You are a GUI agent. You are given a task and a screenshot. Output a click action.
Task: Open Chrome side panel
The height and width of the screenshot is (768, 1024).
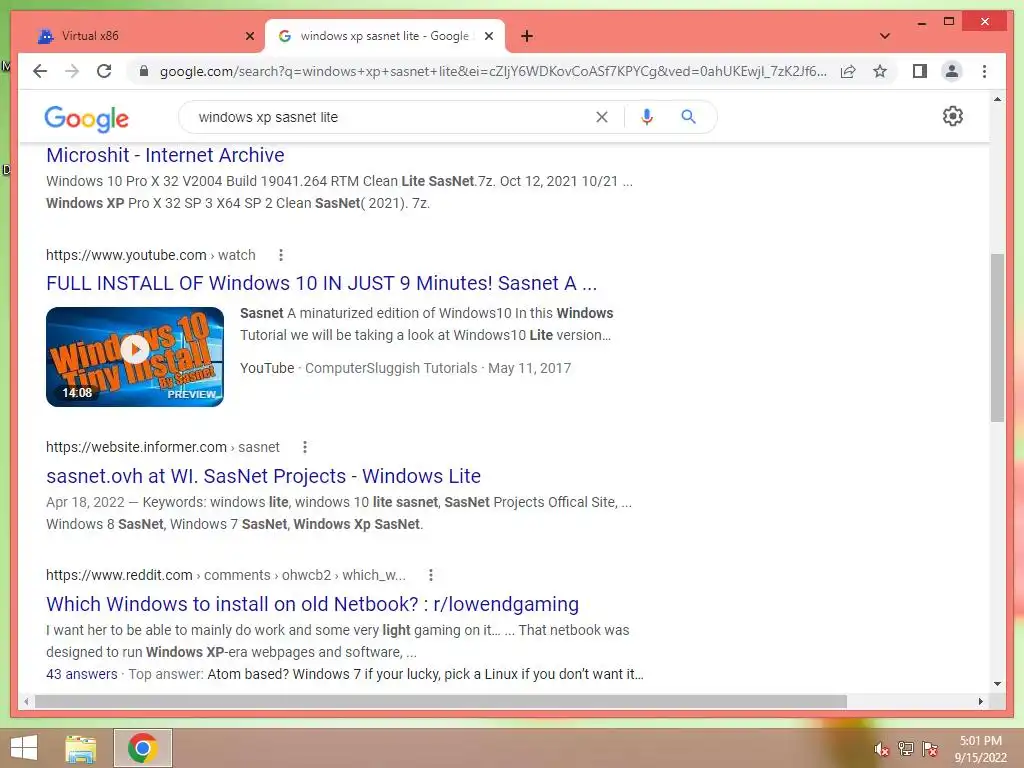pyautogui.click(x=920, y=71)
